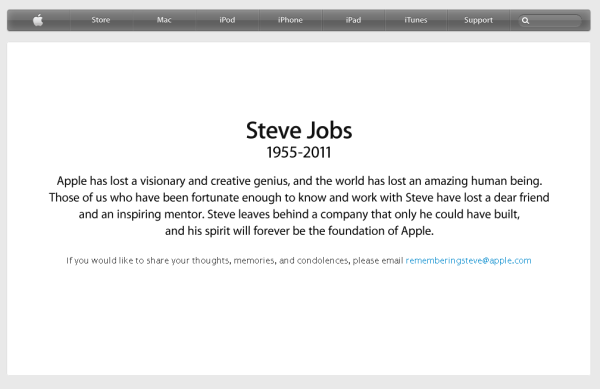Go to the Mac tab
Viewport: 600px width, 389px height.
tap(164, 20)
